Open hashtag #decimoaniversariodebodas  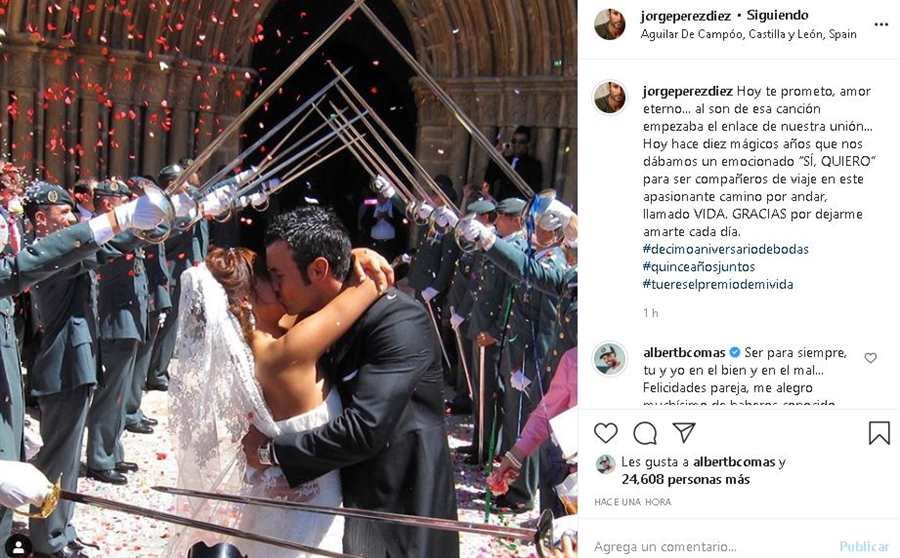point(726,249)
